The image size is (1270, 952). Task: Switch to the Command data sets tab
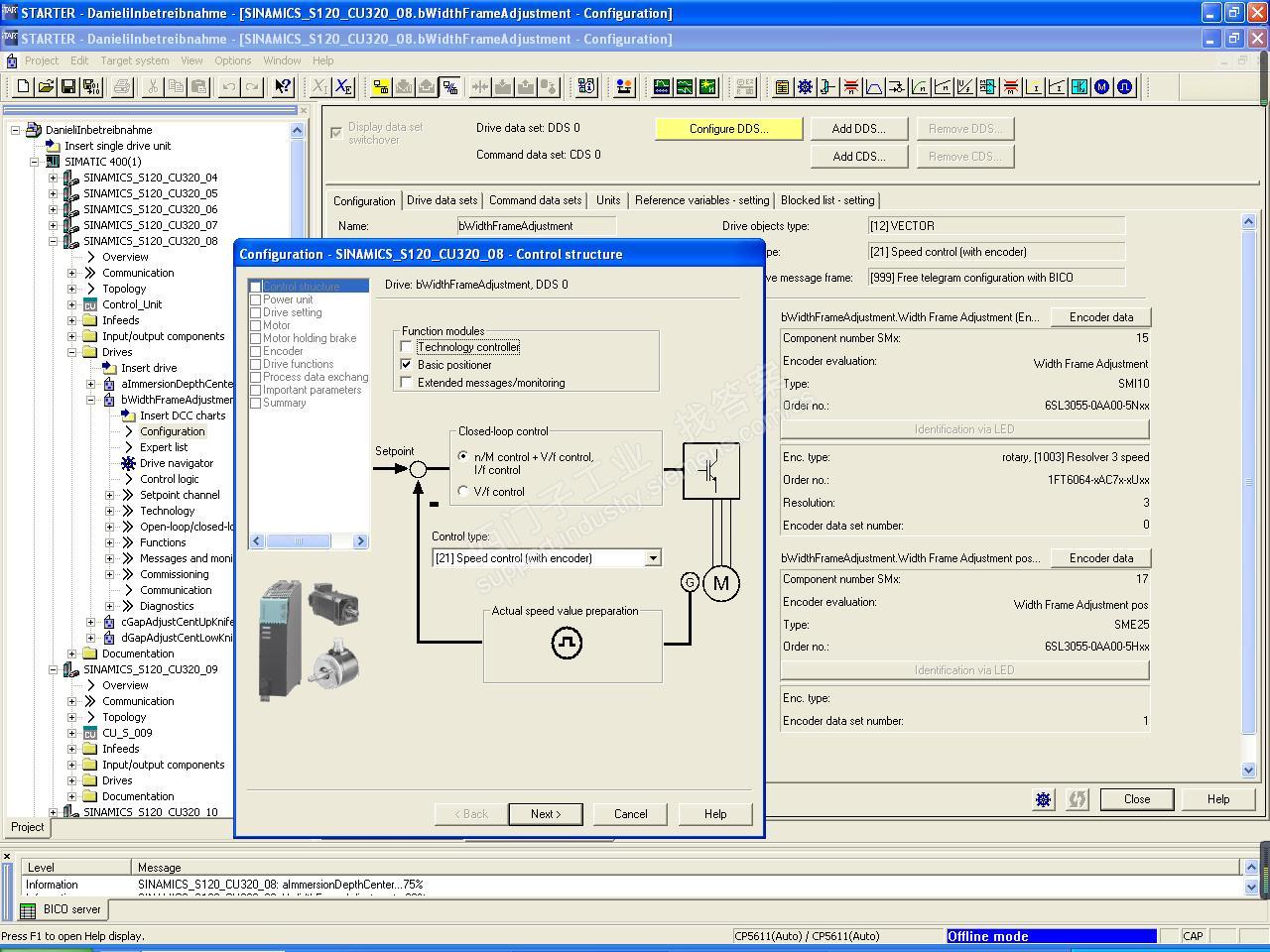point(536,200)
